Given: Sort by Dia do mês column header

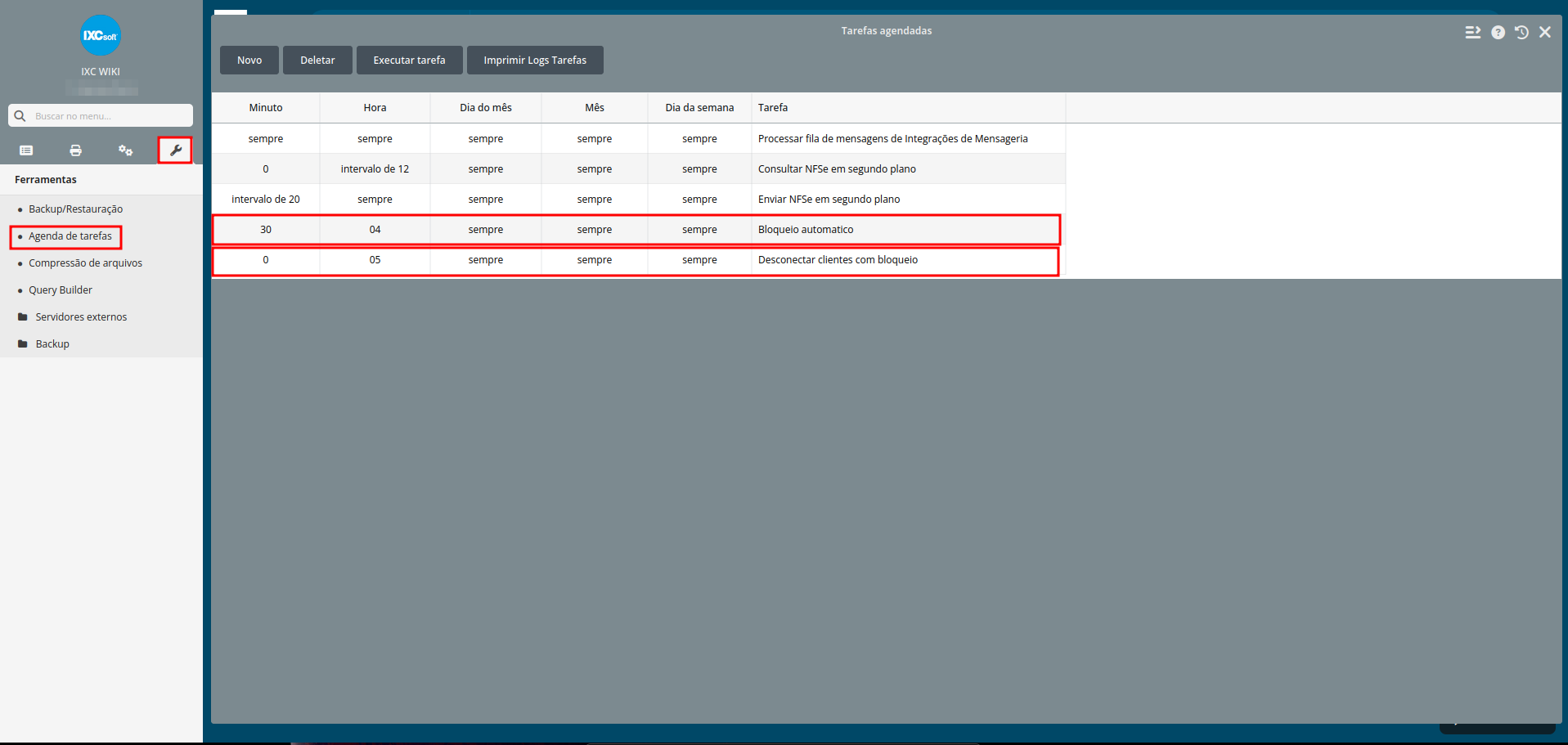Looking at the screenshot, I should pyautogui.click(x=486, y=108).
